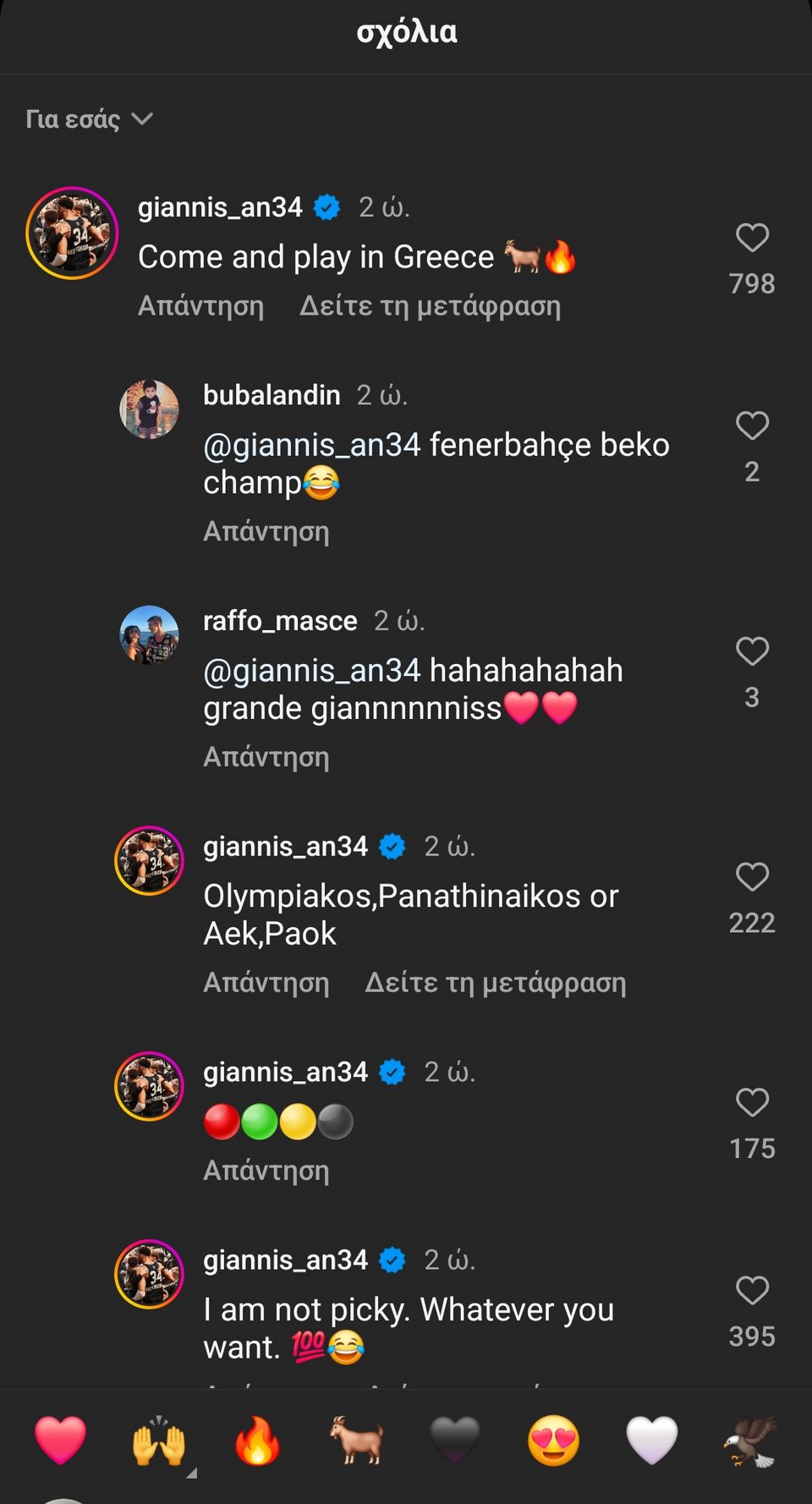Like the "I am not picky" comment
This screenshot has width=812, height=1504.
coord(752,1290)
